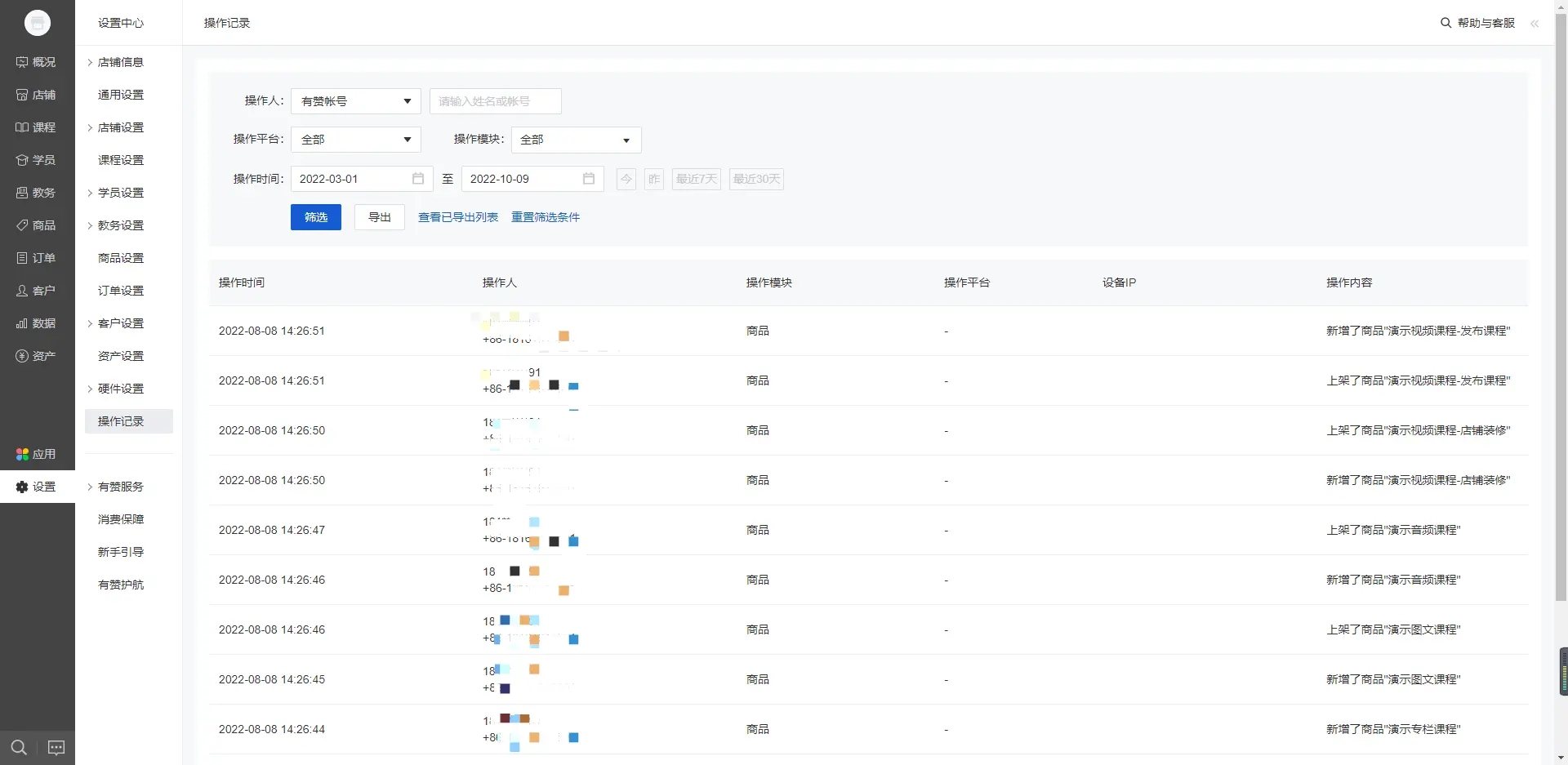Open the 教务 academic affairs section
The image size is (1568, 765).
(37, 193)
